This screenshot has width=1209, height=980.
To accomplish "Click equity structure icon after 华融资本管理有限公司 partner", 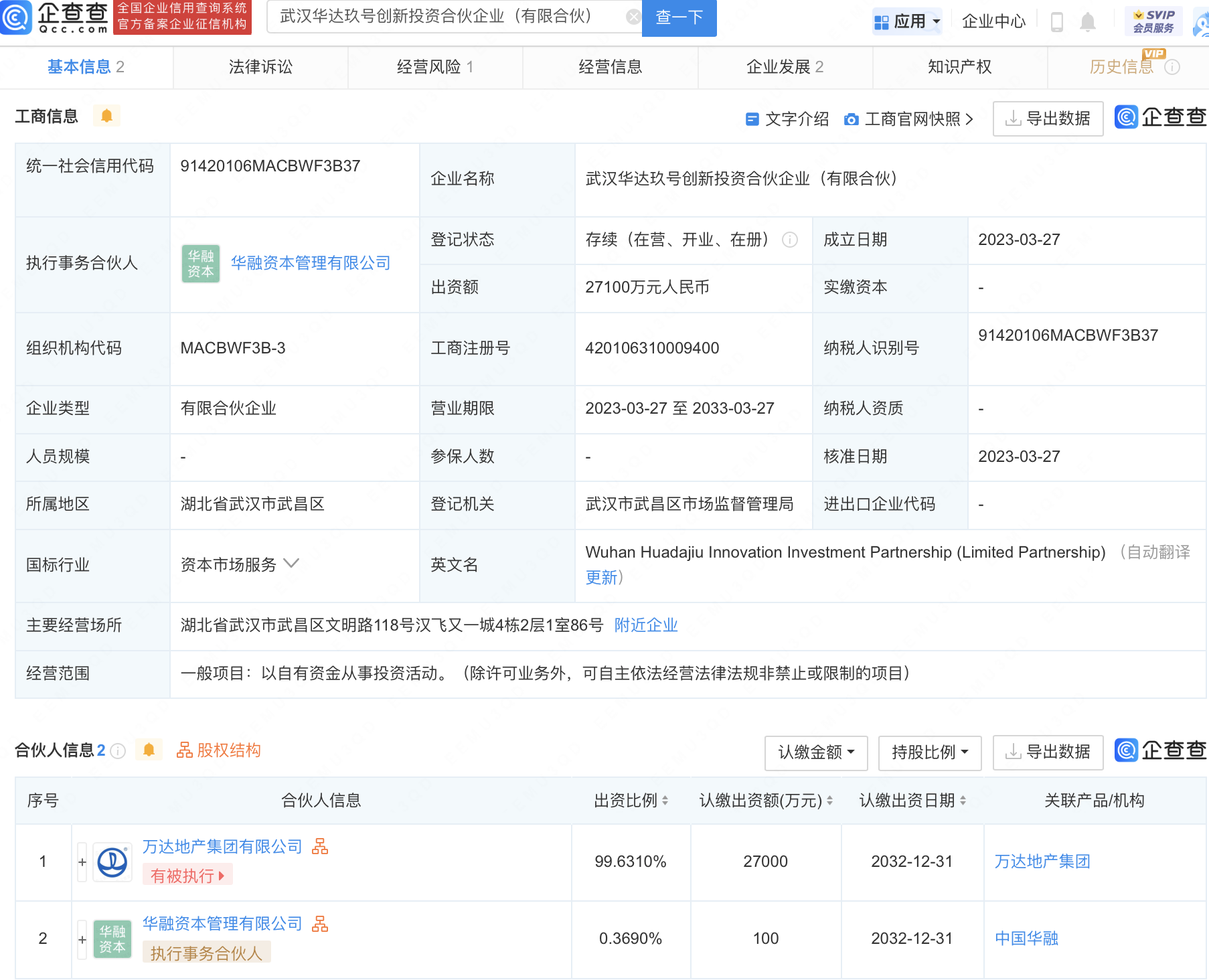I will pos(320,924).
